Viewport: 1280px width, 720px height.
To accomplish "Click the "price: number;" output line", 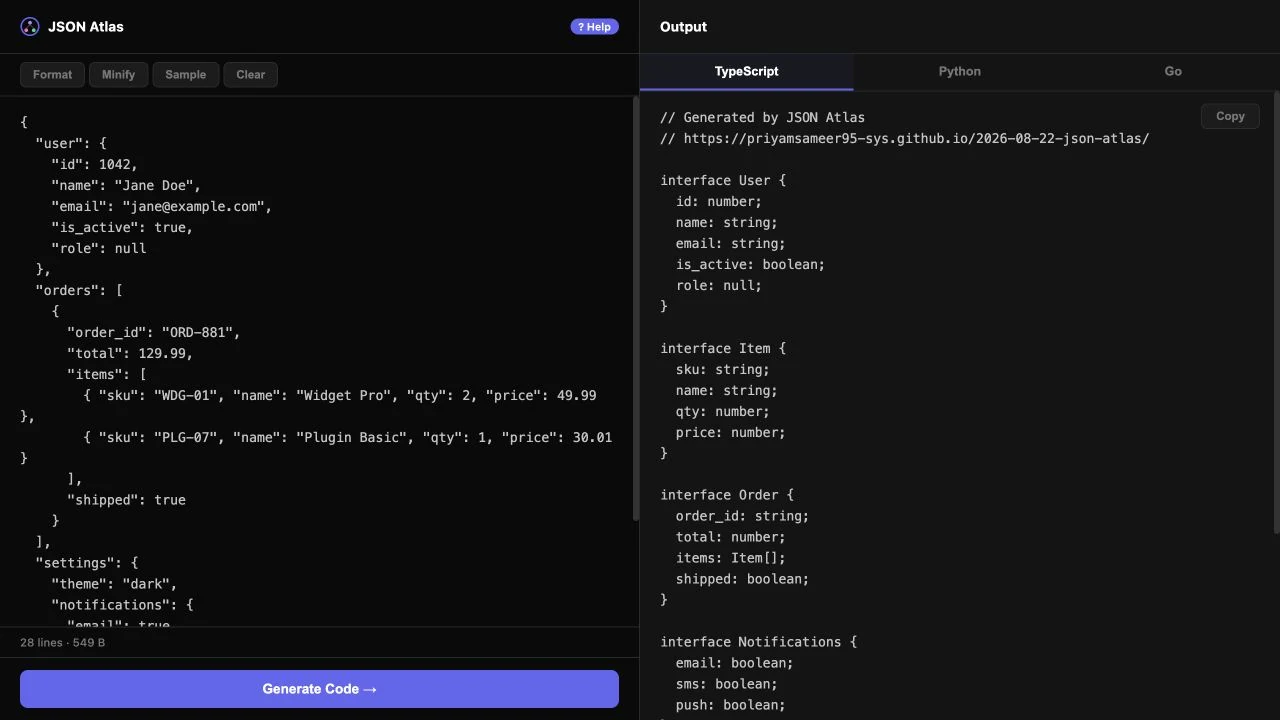I will [x=731, y=432].
